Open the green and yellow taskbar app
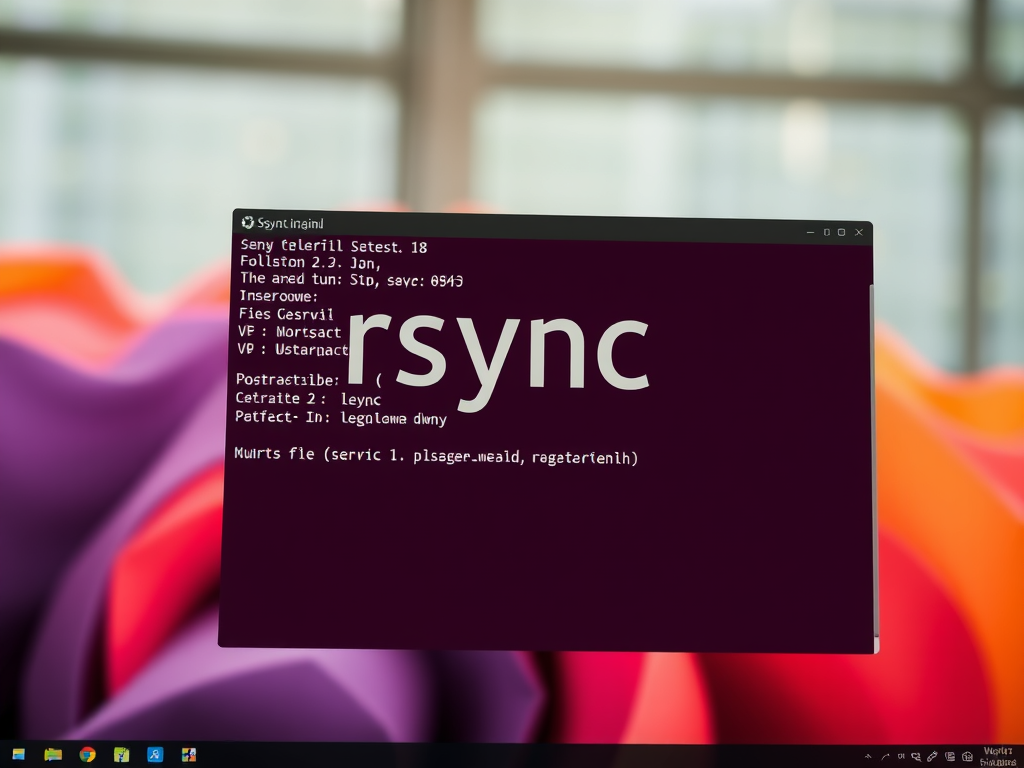 pyautogui.click(x=121, y=755)
